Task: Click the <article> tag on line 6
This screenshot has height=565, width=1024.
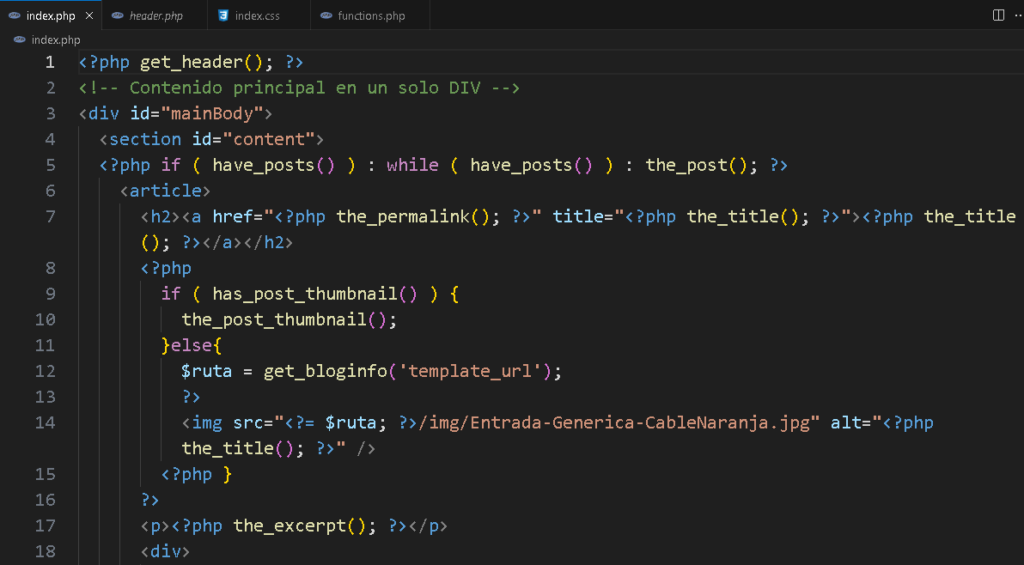Action: [x=165, y=191]
